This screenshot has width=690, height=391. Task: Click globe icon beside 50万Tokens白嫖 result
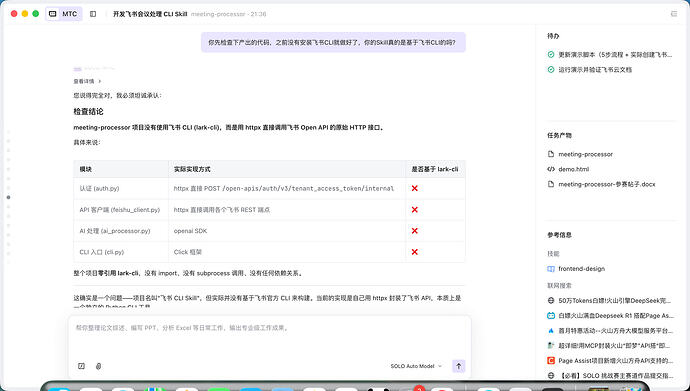tap(551, 300)
